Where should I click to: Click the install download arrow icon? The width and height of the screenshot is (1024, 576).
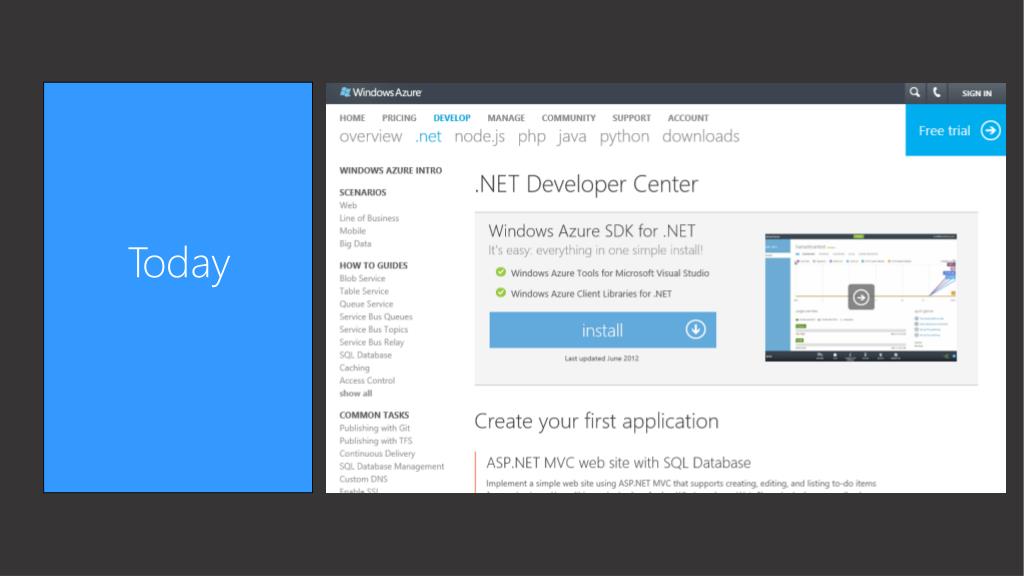click(x=695, y=329)
